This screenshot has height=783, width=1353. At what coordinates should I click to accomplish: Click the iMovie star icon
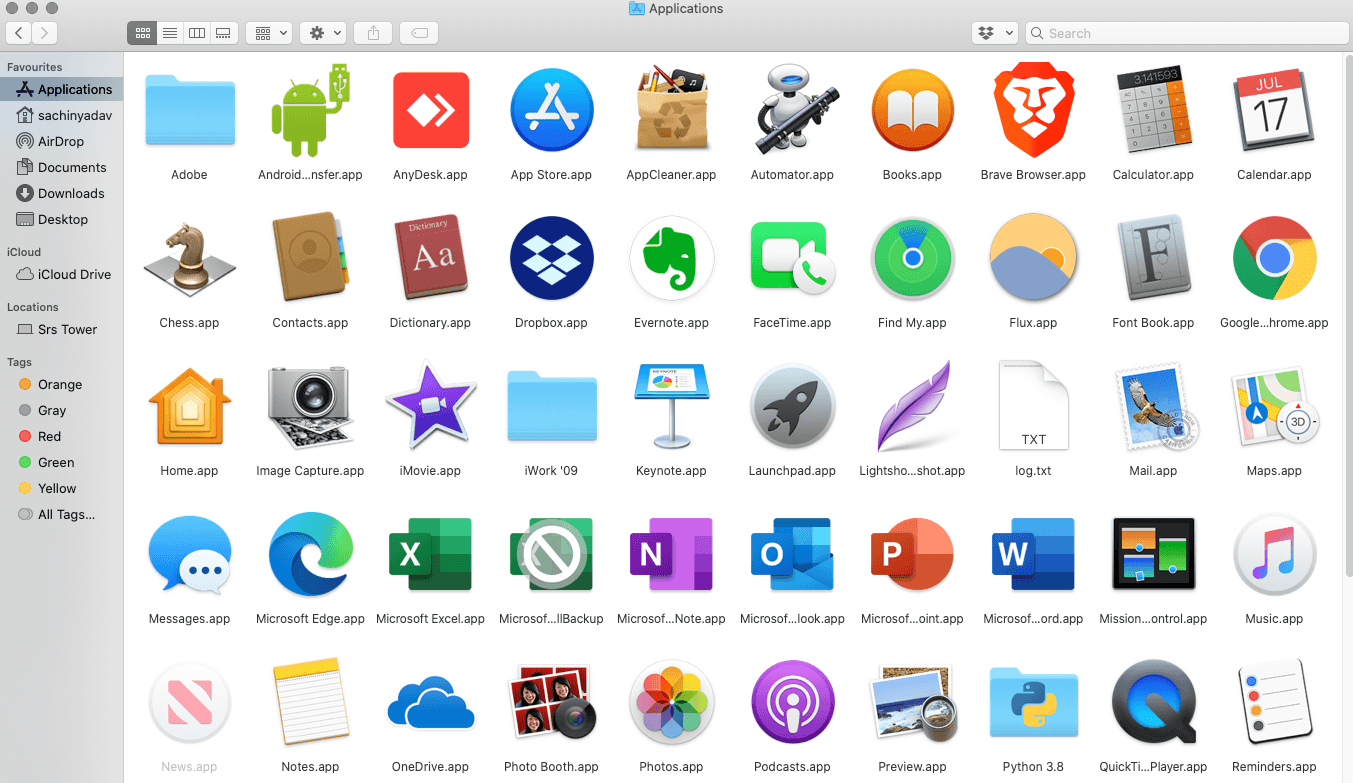click(x=431, y=406)
